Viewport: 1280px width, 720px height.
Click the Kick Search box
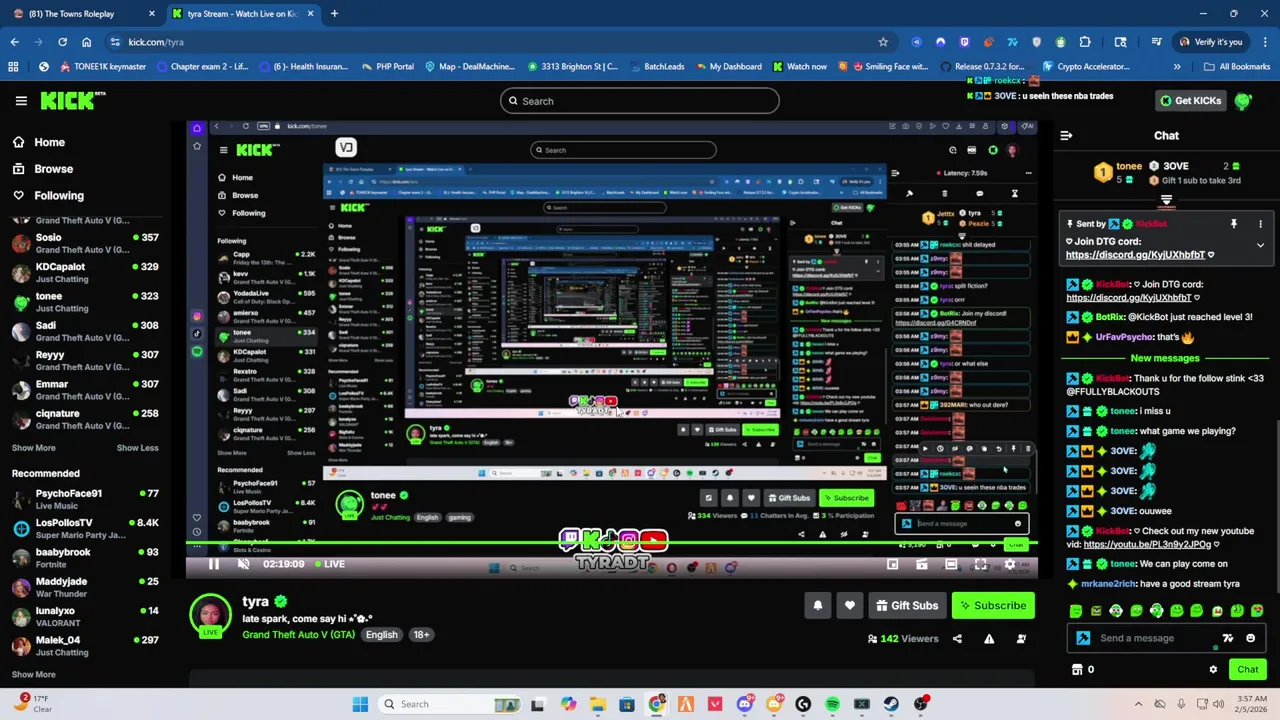click(640, 101)
